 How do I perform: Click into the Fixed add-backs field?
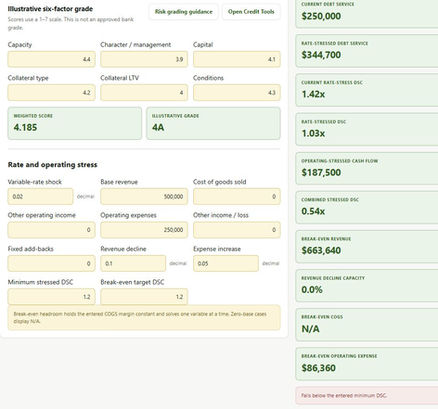52,263
